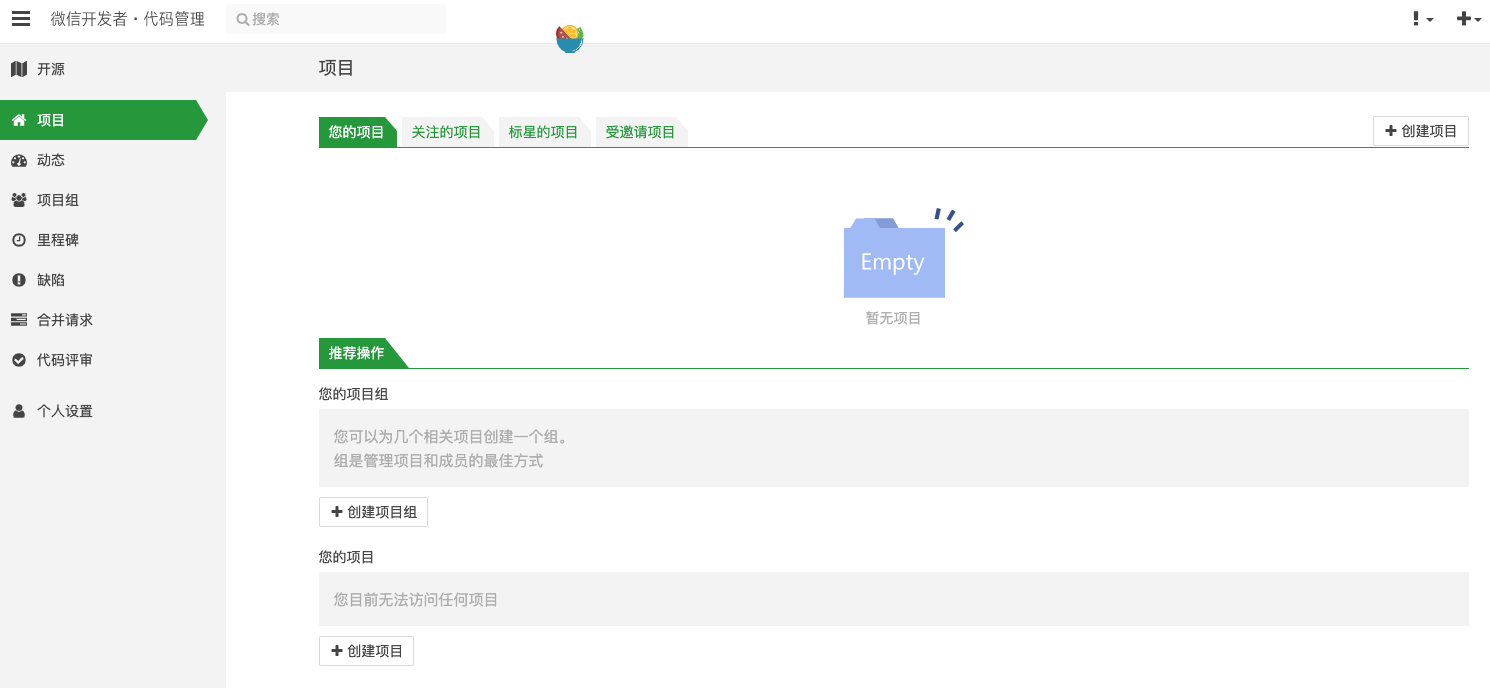Screen dimensions: 1490x688
Task: Switch to 受邀请项目 tab
Action: pos(640,132)
